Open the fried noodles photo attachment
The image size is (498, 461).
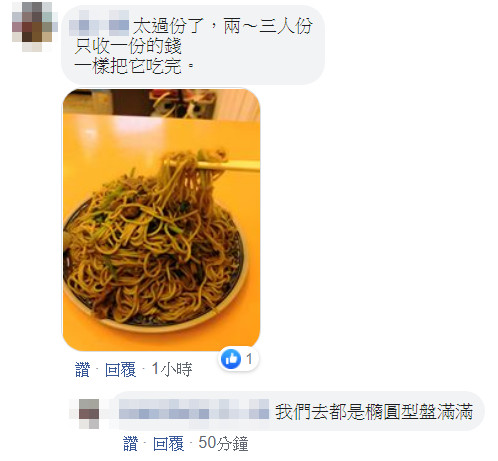click(x=161, y=220)
